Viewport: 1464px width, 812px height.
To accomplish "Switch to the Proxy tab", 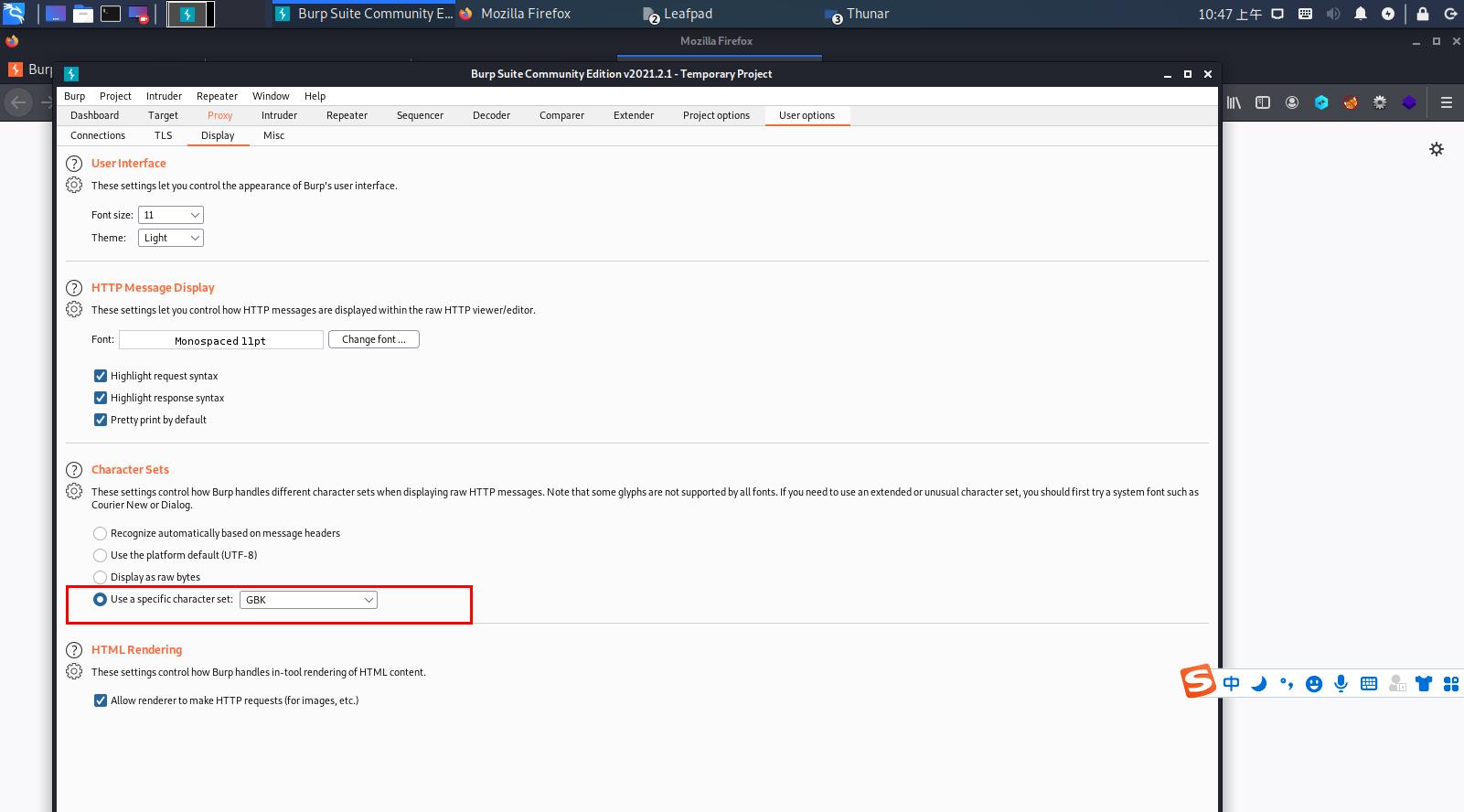I will click(x=219, y=115).
